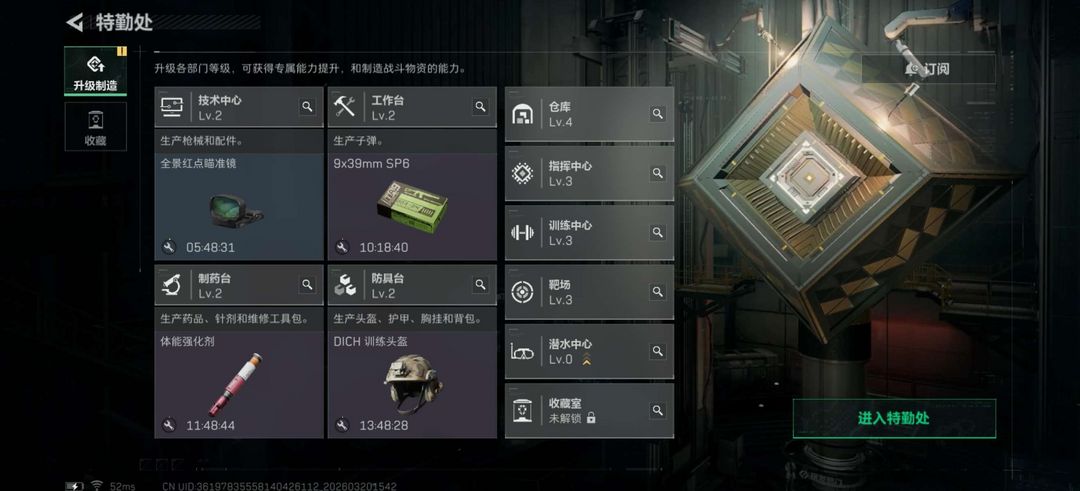
Task: Click the 进入特勤处 button
Action: [x=894, y=418]
